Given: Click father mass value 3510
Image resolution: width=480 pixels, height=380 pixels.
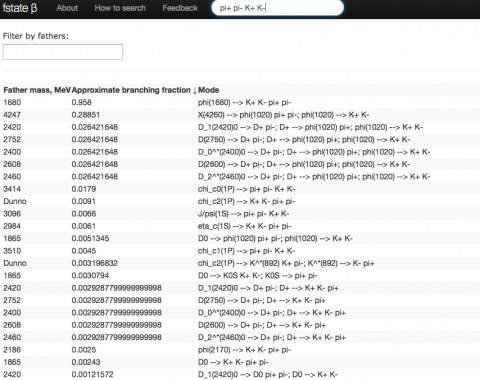Looking at the screenshot, I should 12,251.
